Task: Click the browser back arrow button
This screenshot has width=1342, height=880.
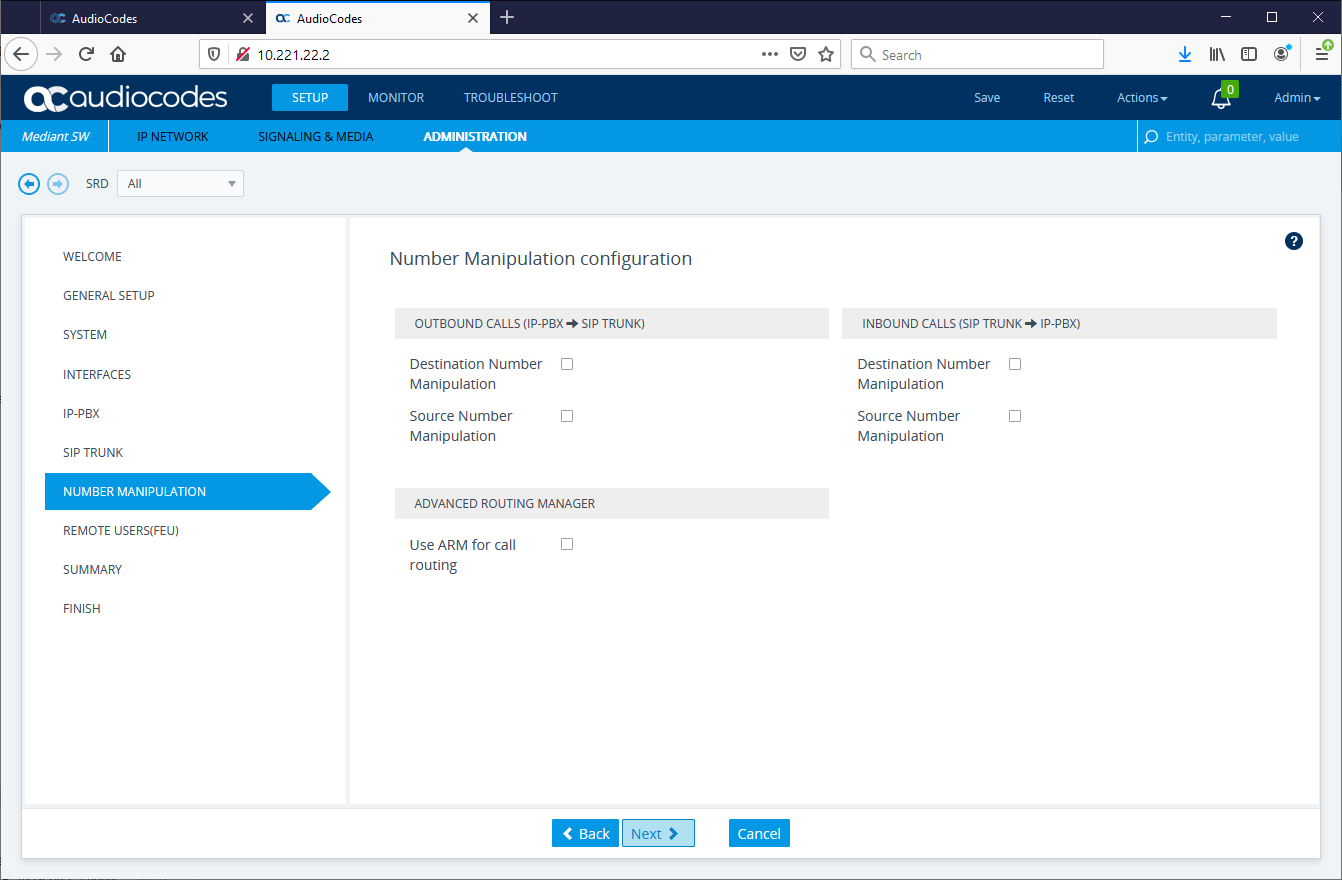Action: (x=22, y=55)
